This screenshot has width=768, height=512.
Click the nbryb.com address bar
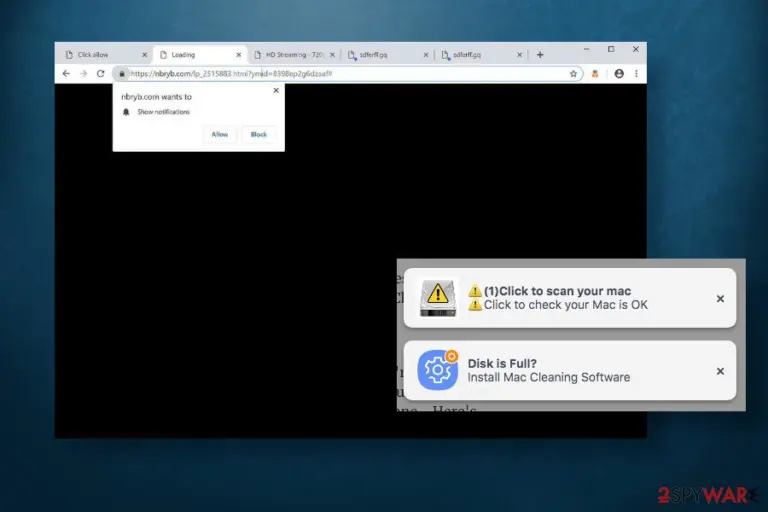point(348,74)
